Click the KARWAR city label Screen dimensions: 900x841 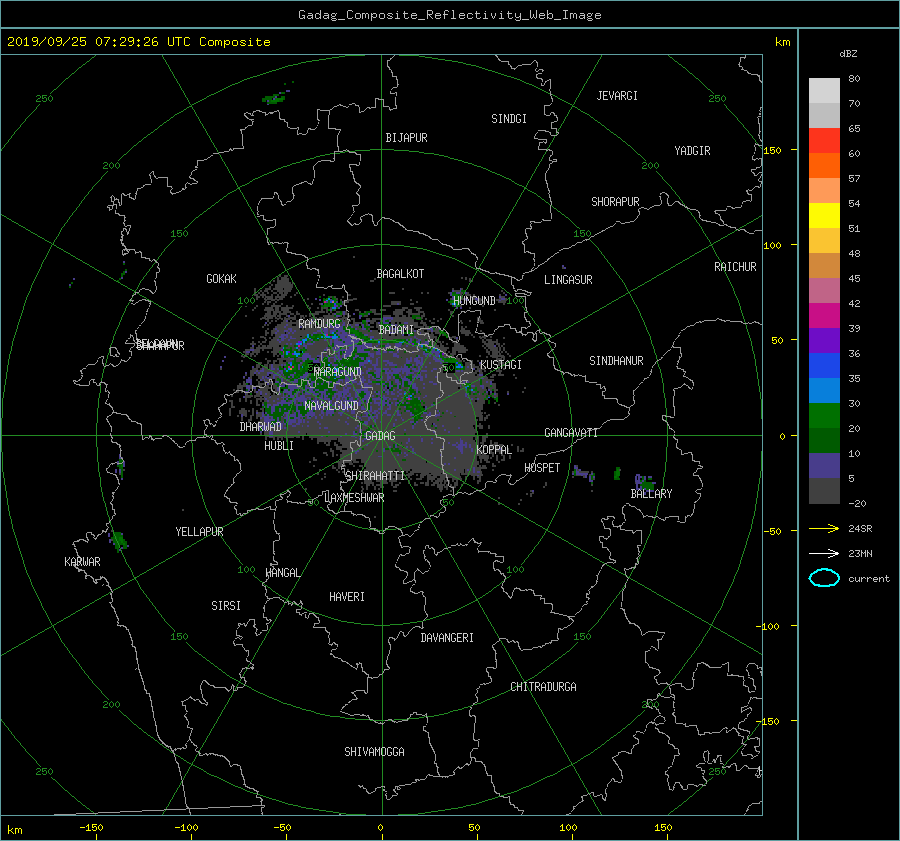click(x=82, y=561)
